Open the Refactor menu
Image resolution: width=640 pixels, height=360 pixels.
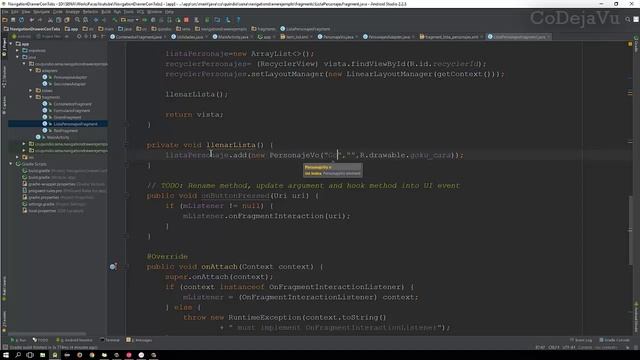(x=90, y=12)
